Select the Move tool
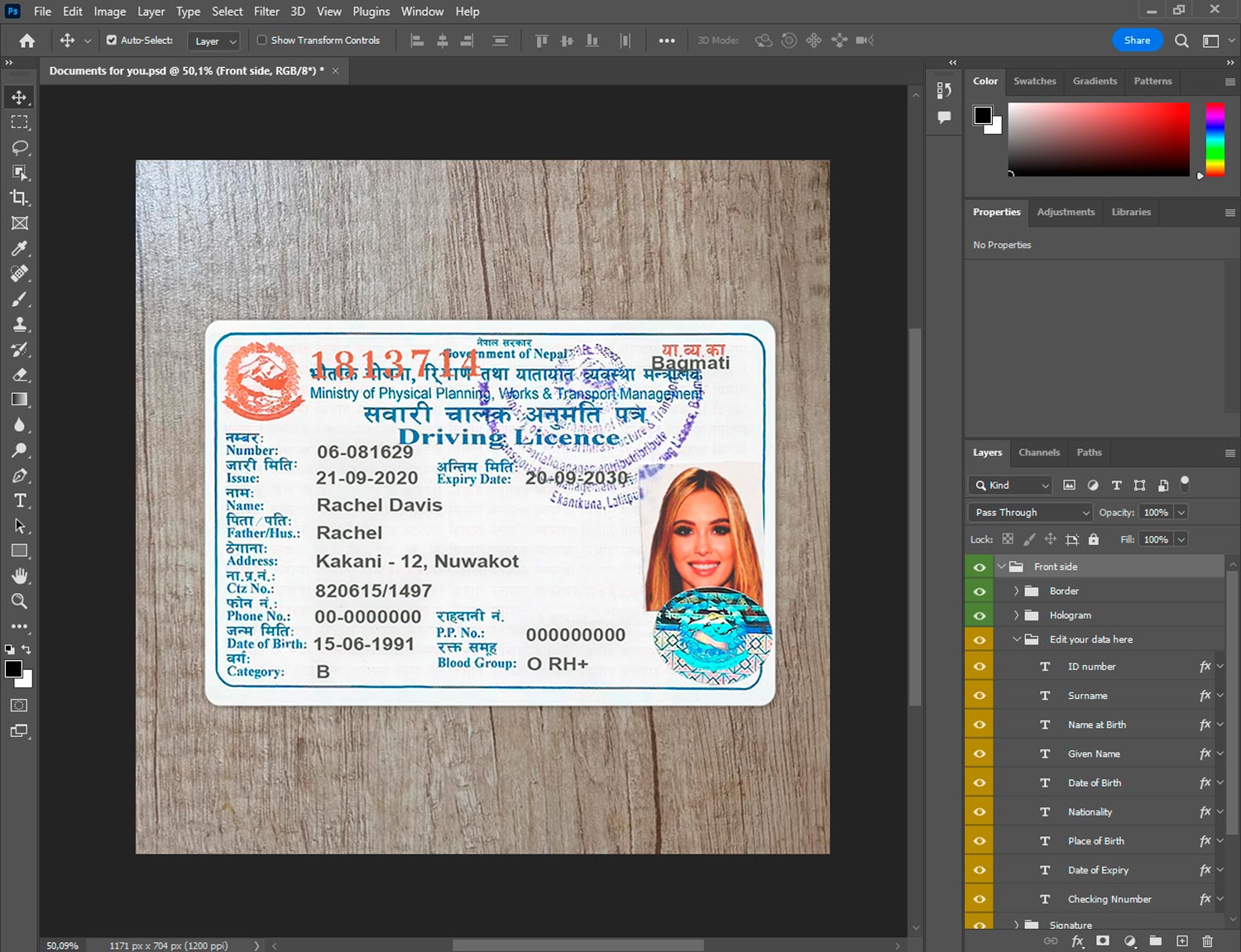Screen dimensions: 1241x952 19,98
